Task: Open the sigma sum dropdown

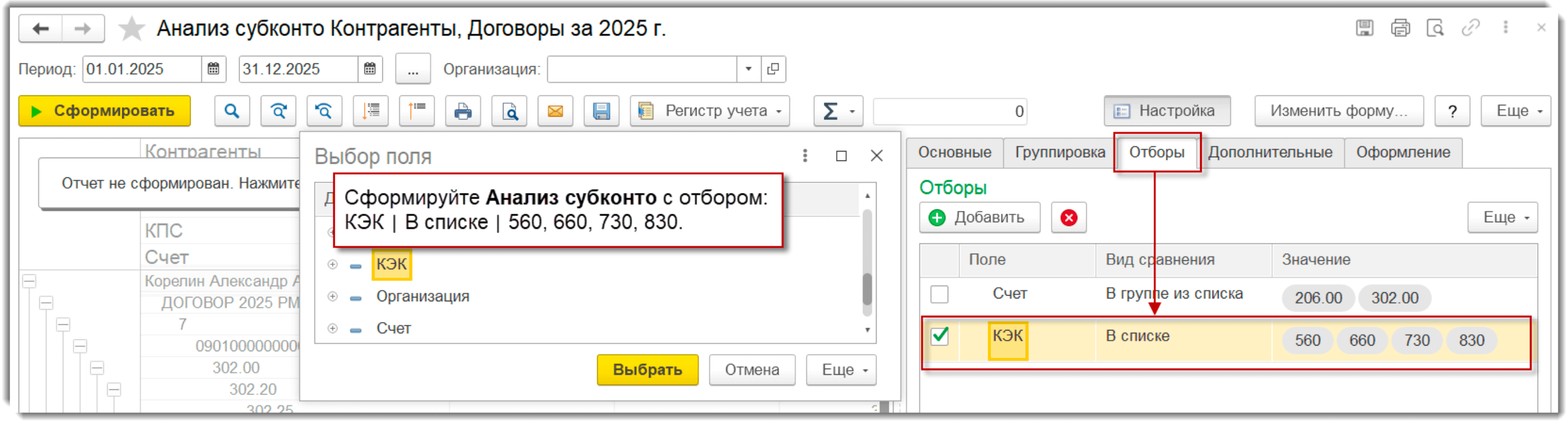Action: pos(838,111)
